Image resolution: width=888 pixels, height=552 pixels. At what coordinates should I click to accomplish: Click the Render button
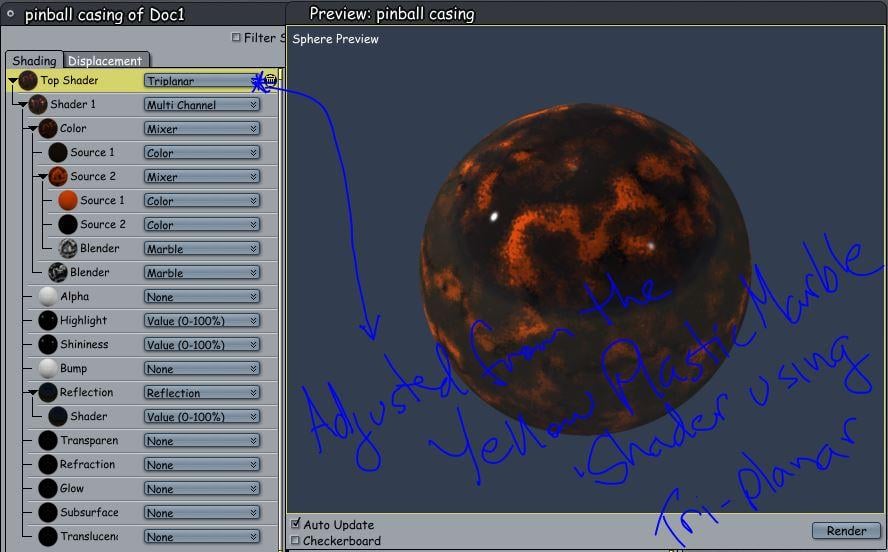[x=846, y=530]
